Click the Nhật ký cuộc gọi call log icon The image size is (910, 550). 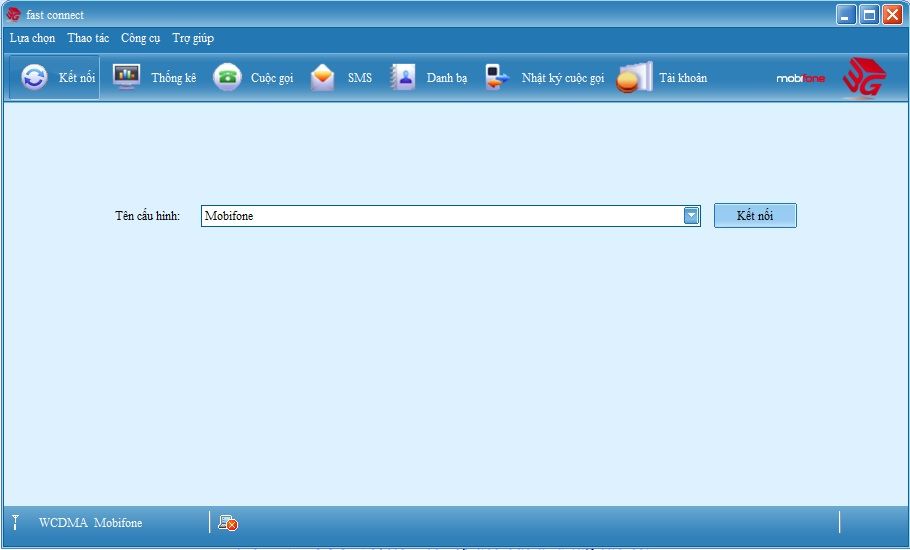click(497, 78)
